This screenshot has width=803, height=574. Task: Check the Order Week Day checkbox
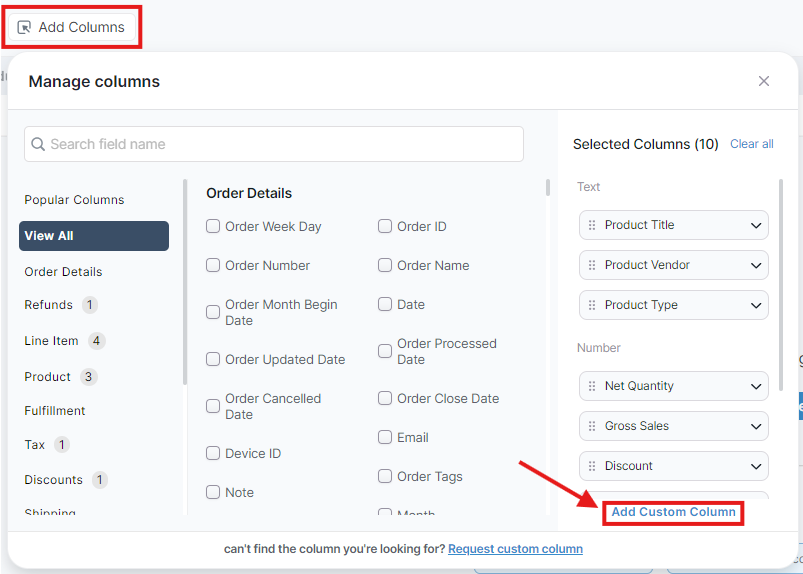[213, 227]
